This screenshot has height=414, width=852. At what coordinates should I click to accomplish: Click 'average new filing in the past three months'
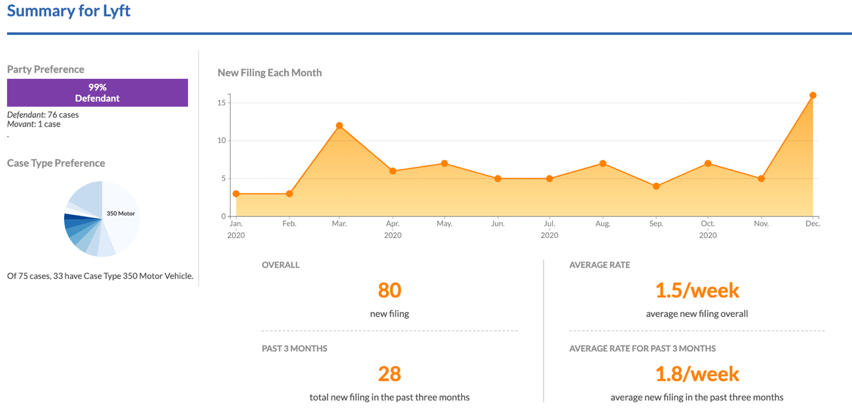(x=697, y=397)
